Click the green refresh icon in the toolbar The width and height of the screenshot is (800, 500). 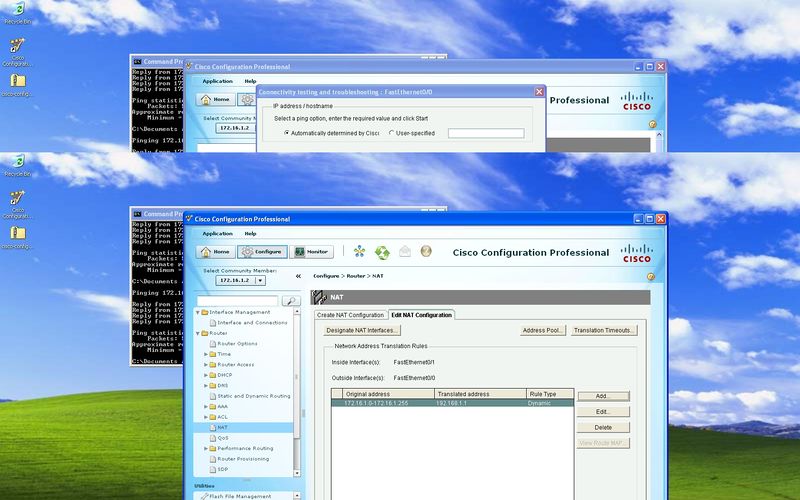pos(381,252)
